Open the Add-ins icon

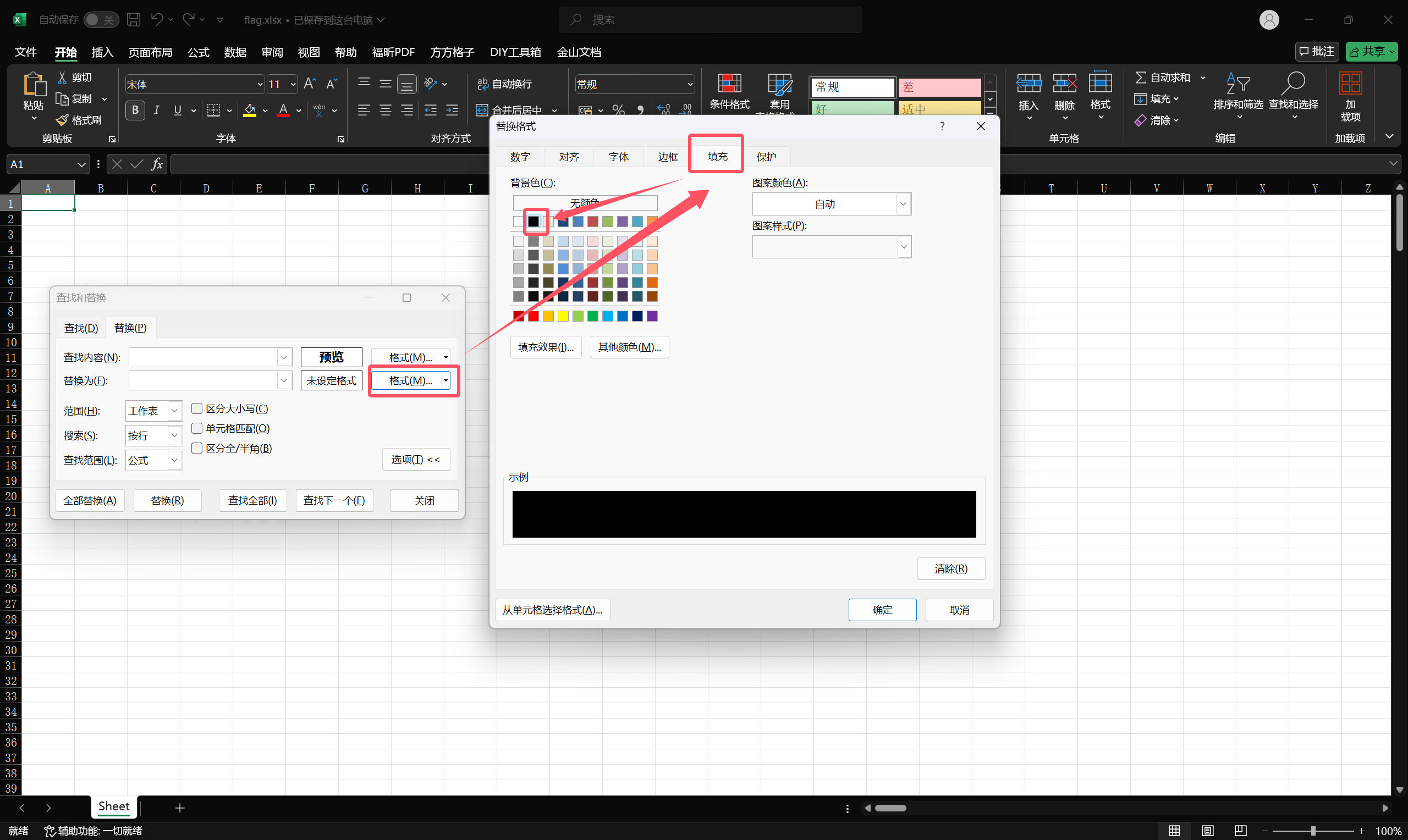1350,83
